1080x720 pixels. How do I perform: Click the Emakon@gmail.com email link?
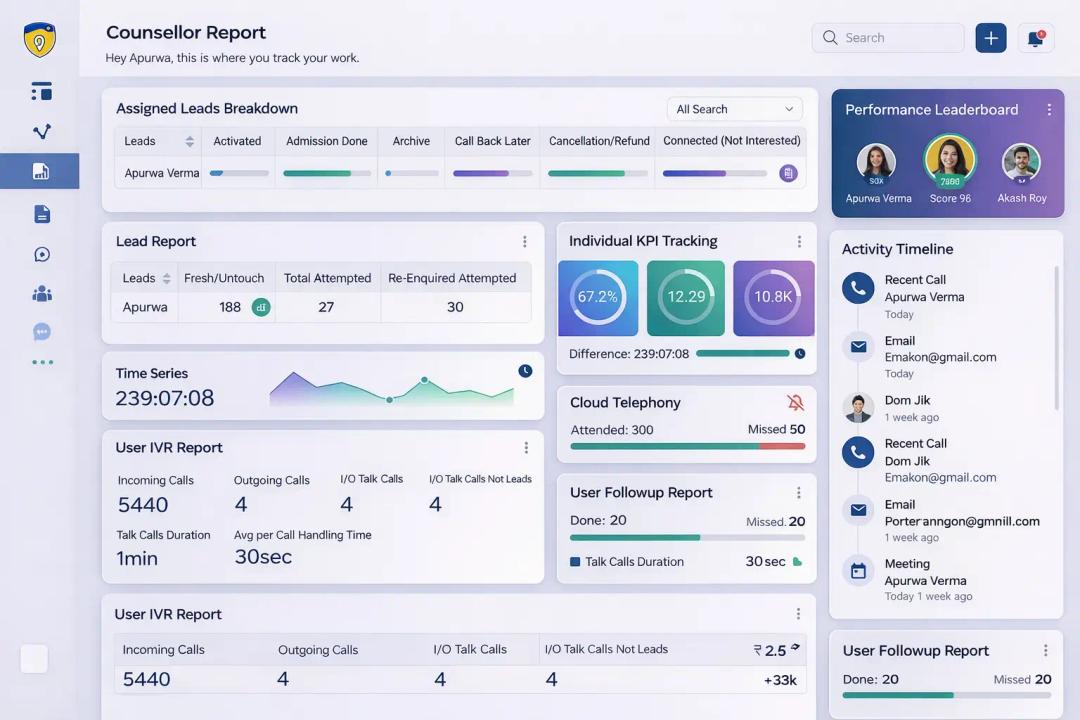(x=940, y=357)
